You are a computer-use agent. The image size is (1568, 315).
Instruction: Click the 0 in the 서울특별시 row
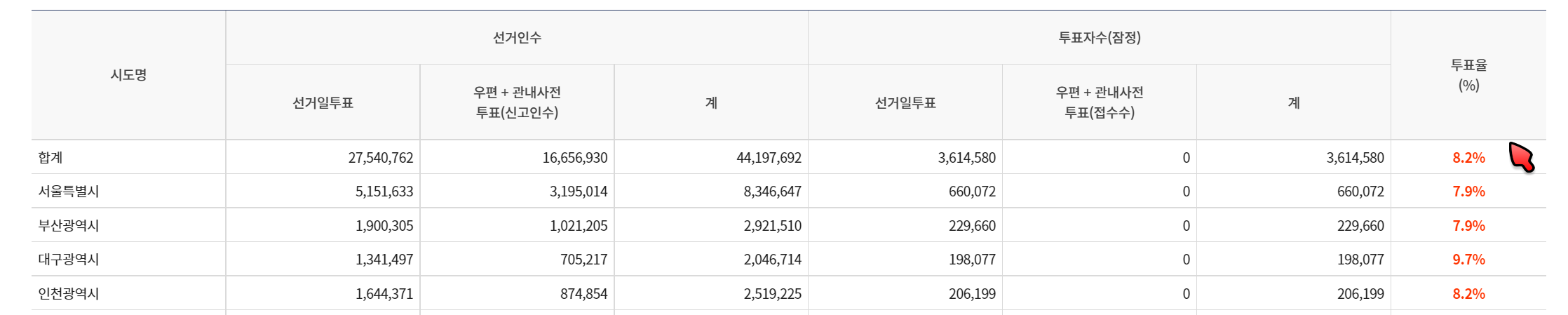pyautogui.click(x=1187, y=192)
